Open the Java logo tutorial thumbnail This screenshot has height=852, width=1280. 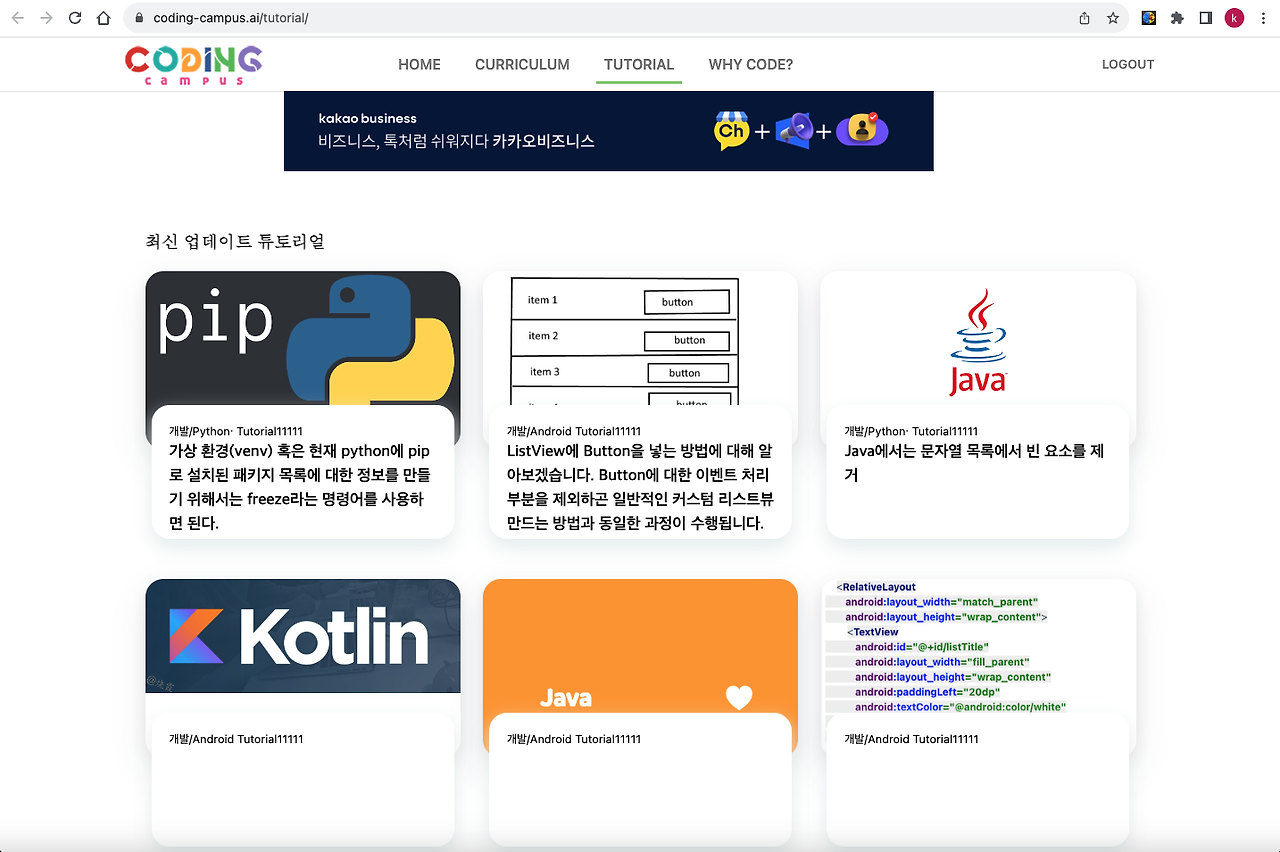coord(978,338)
